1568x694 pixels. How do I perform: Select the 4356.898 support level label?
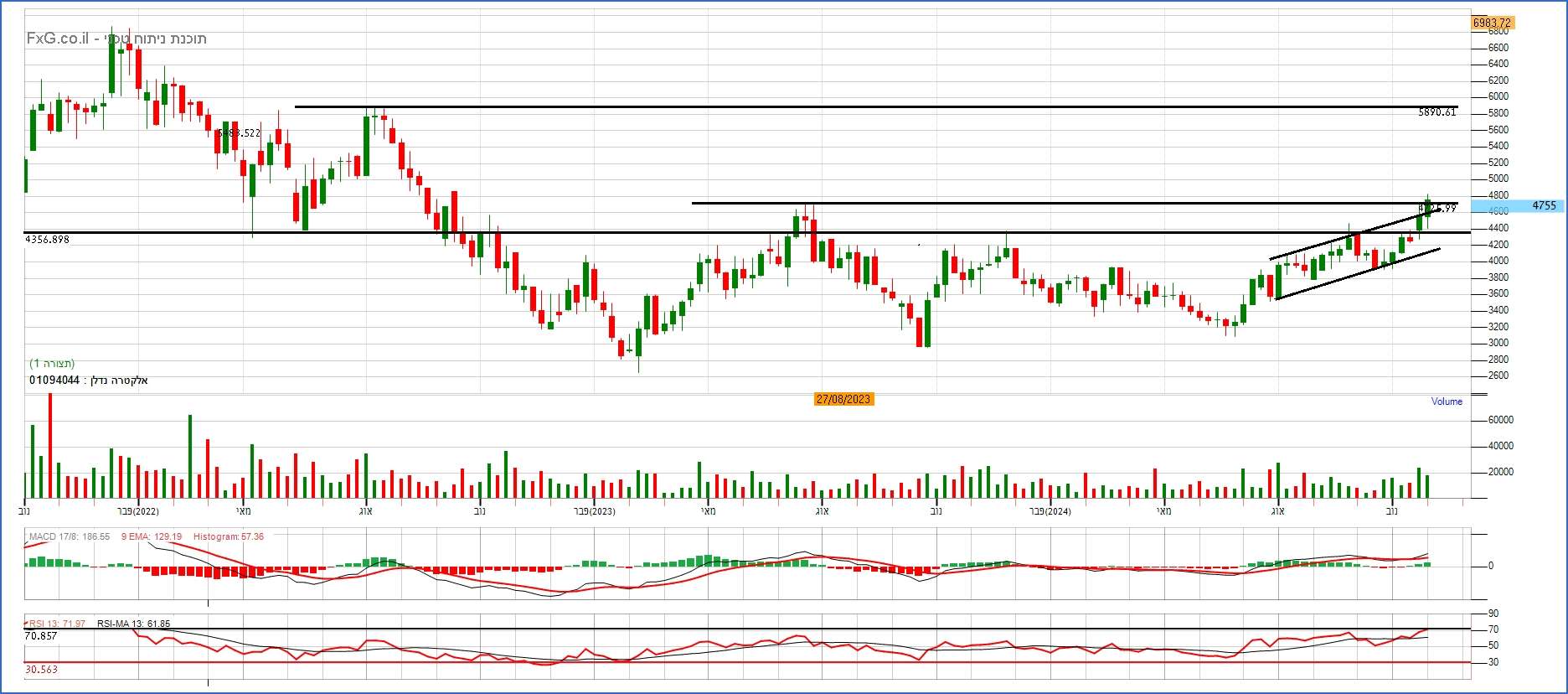(x=48, y=240)
